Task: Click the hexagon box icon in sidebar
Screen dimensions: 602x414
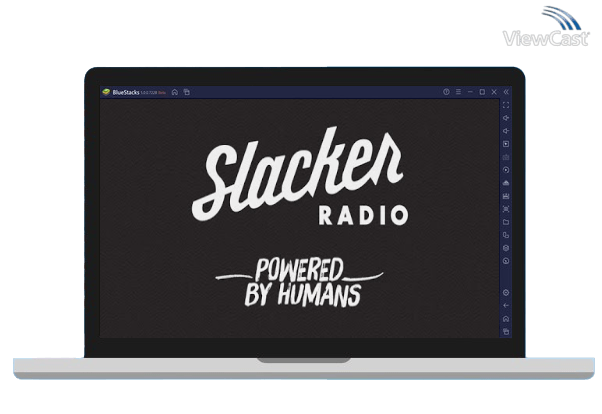Action: click(506, 248)
